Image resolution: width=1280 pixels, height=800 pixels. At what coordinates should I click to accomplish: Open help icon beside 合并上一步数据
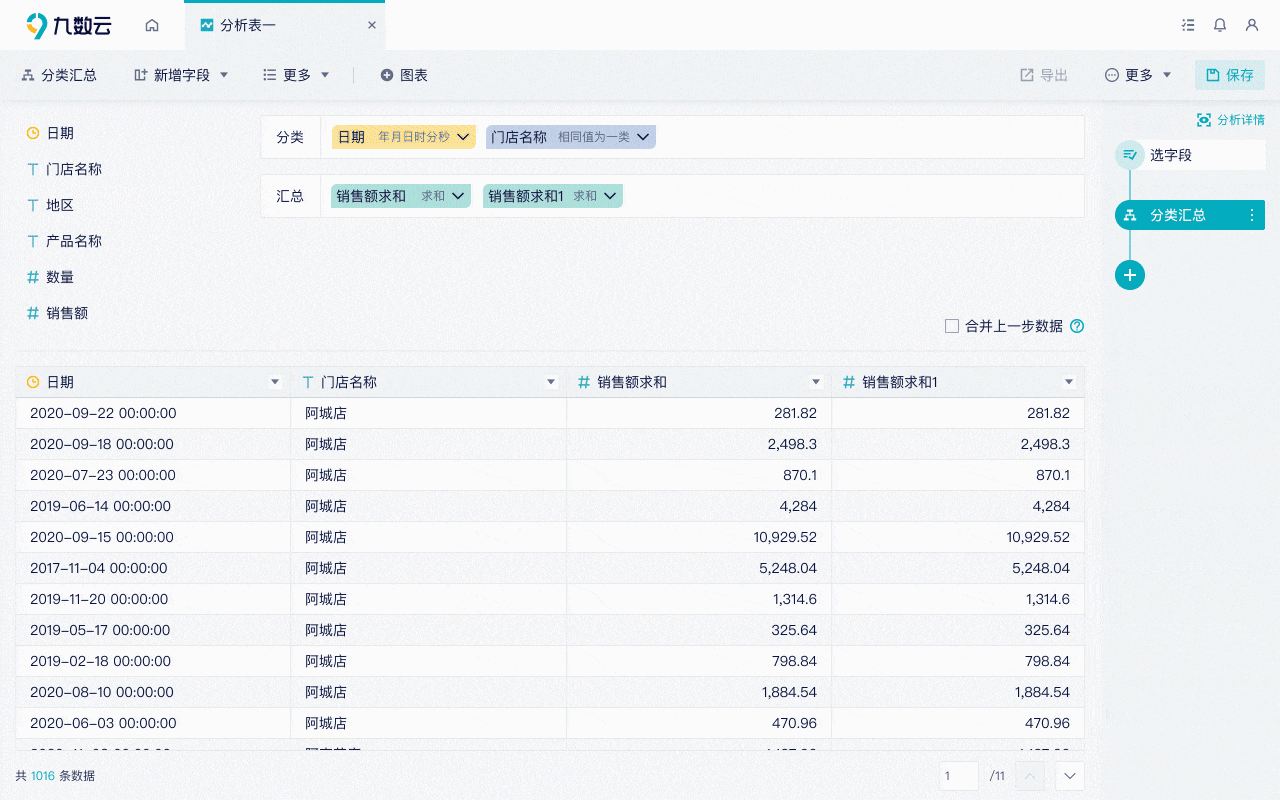1077,326
